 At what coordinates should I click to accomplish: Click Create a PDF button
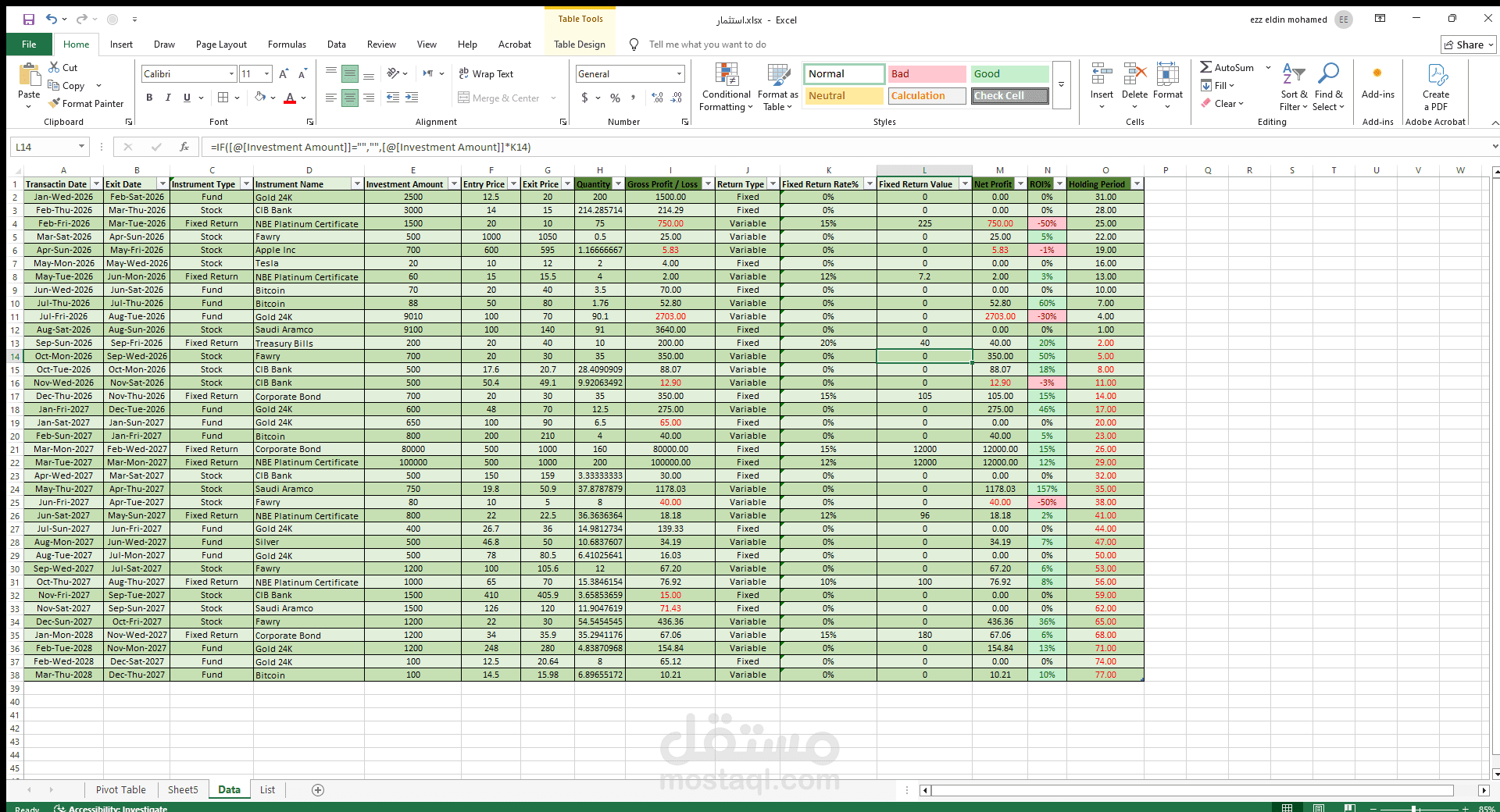coord(1436,86)
